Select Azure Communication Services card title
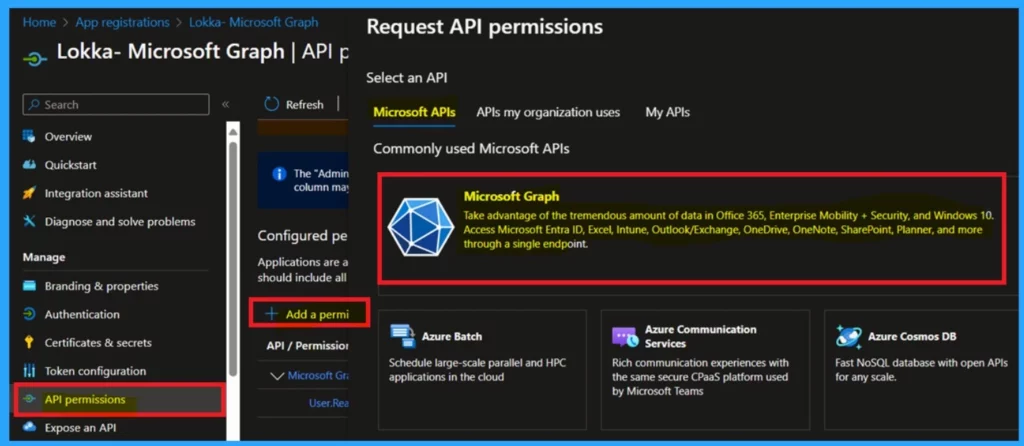This screenshot has width=1024, height=446. coord(701,336)
